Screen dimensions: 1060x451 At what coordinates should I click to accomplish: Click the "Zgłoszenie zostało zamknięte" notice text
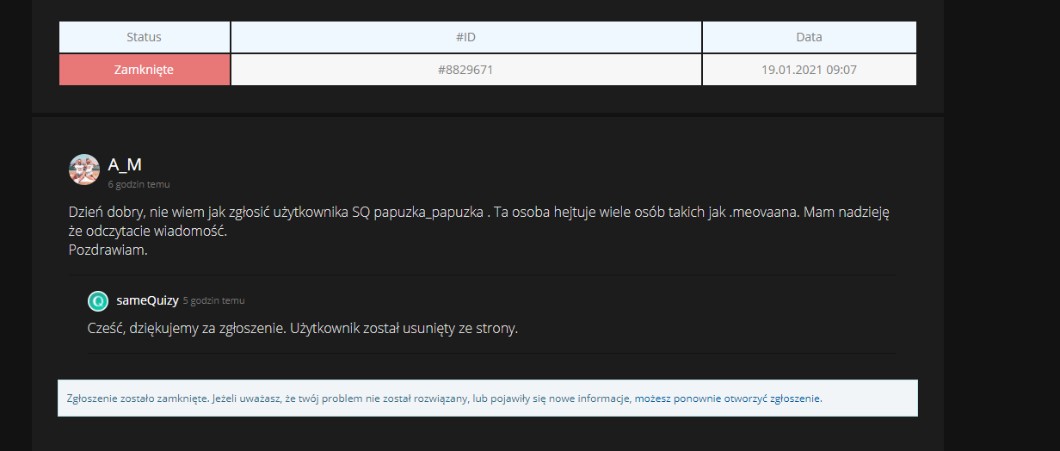[137, 398]
